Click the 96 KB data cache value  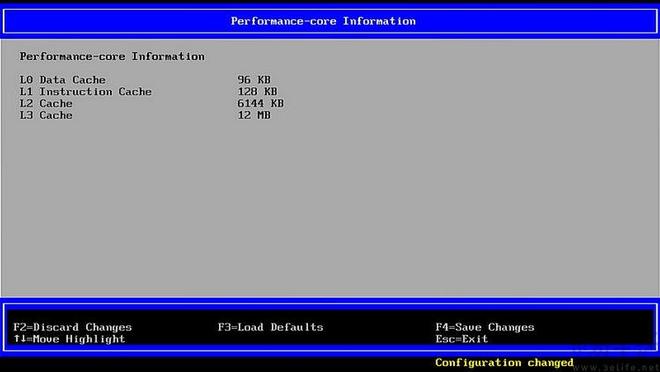pos(254,80)
